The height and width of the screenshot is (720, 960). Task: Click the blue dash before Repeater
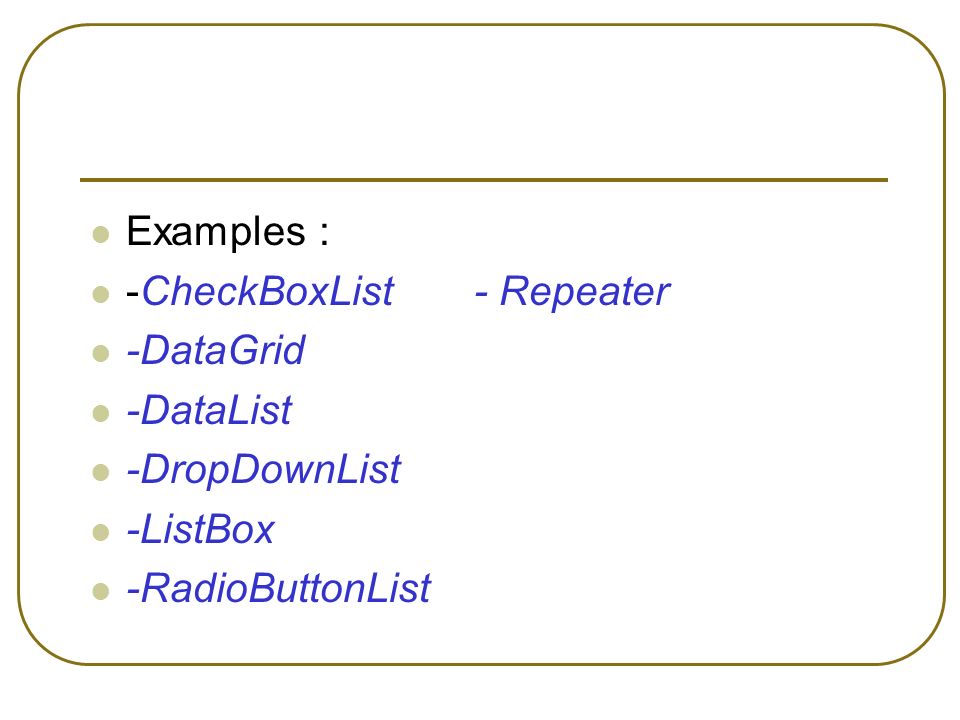(482, 294)
